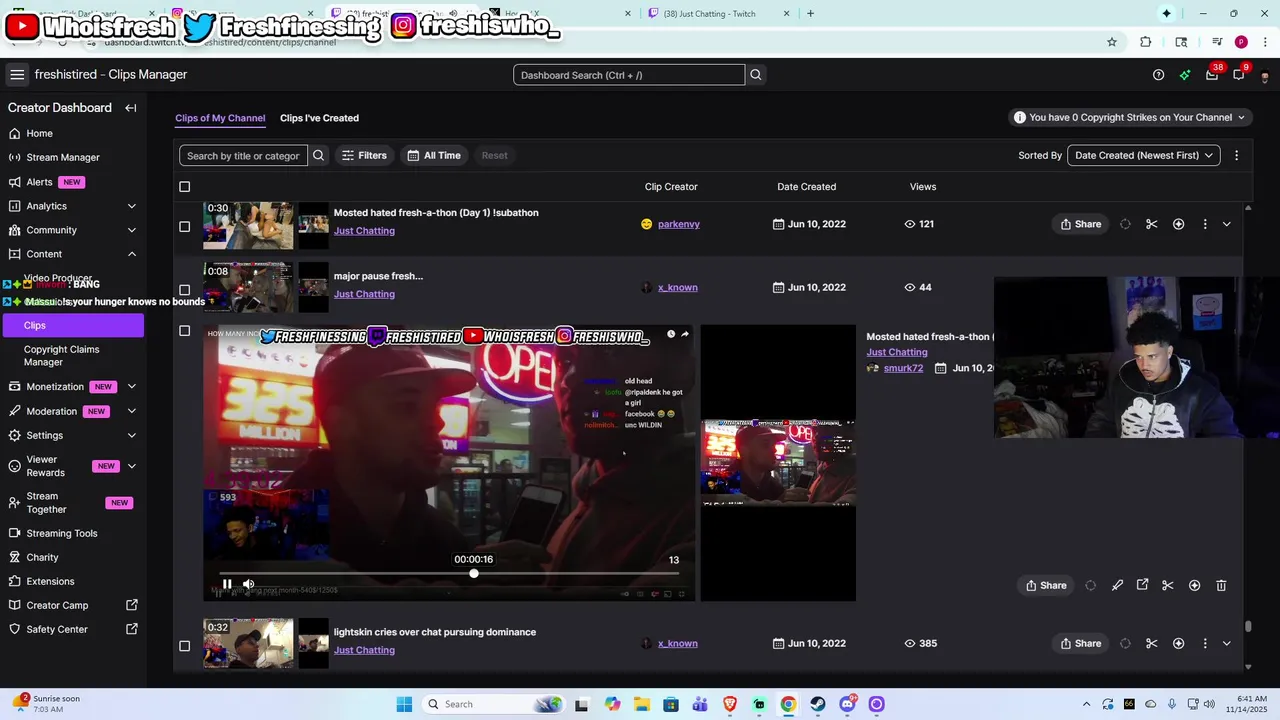The height and width of the screenshot is (720, 1280).
Task: Expand the lightskin cries clip row chevron
Action: coord(1226,643)
